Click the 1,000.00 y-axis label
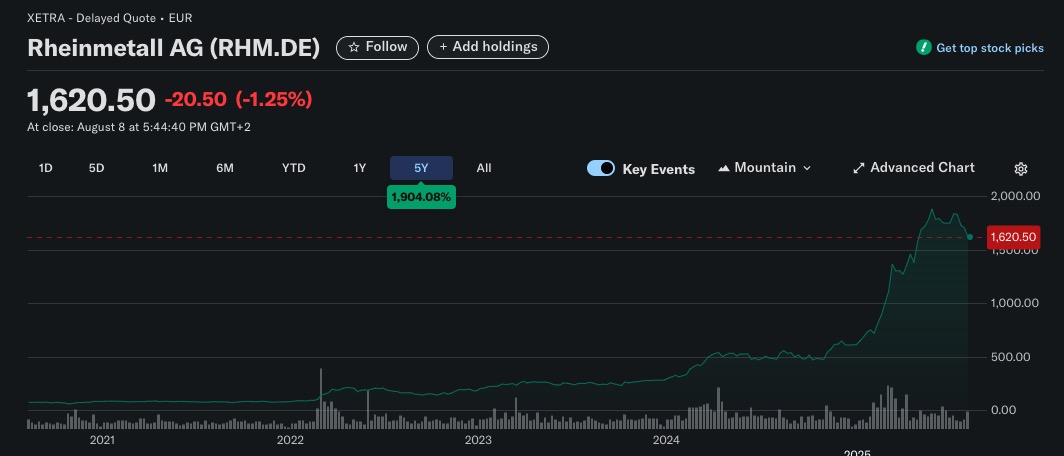The image size is (1064, 456). pyautogui.click(x=1015, y=303)
